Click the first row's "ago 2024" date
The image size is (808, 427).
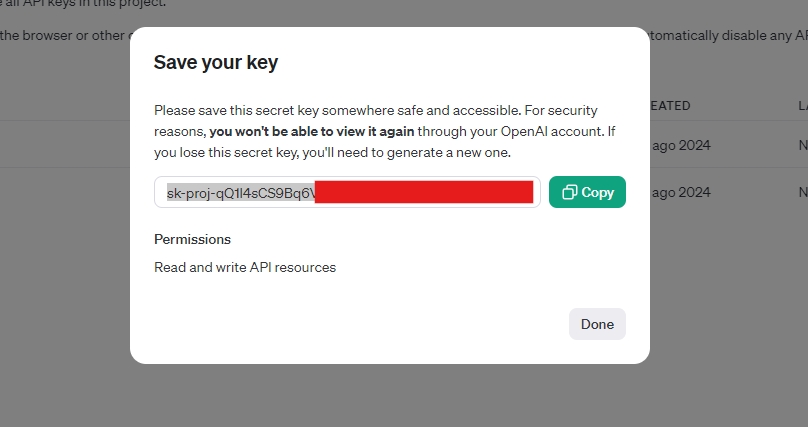(680, 145)
